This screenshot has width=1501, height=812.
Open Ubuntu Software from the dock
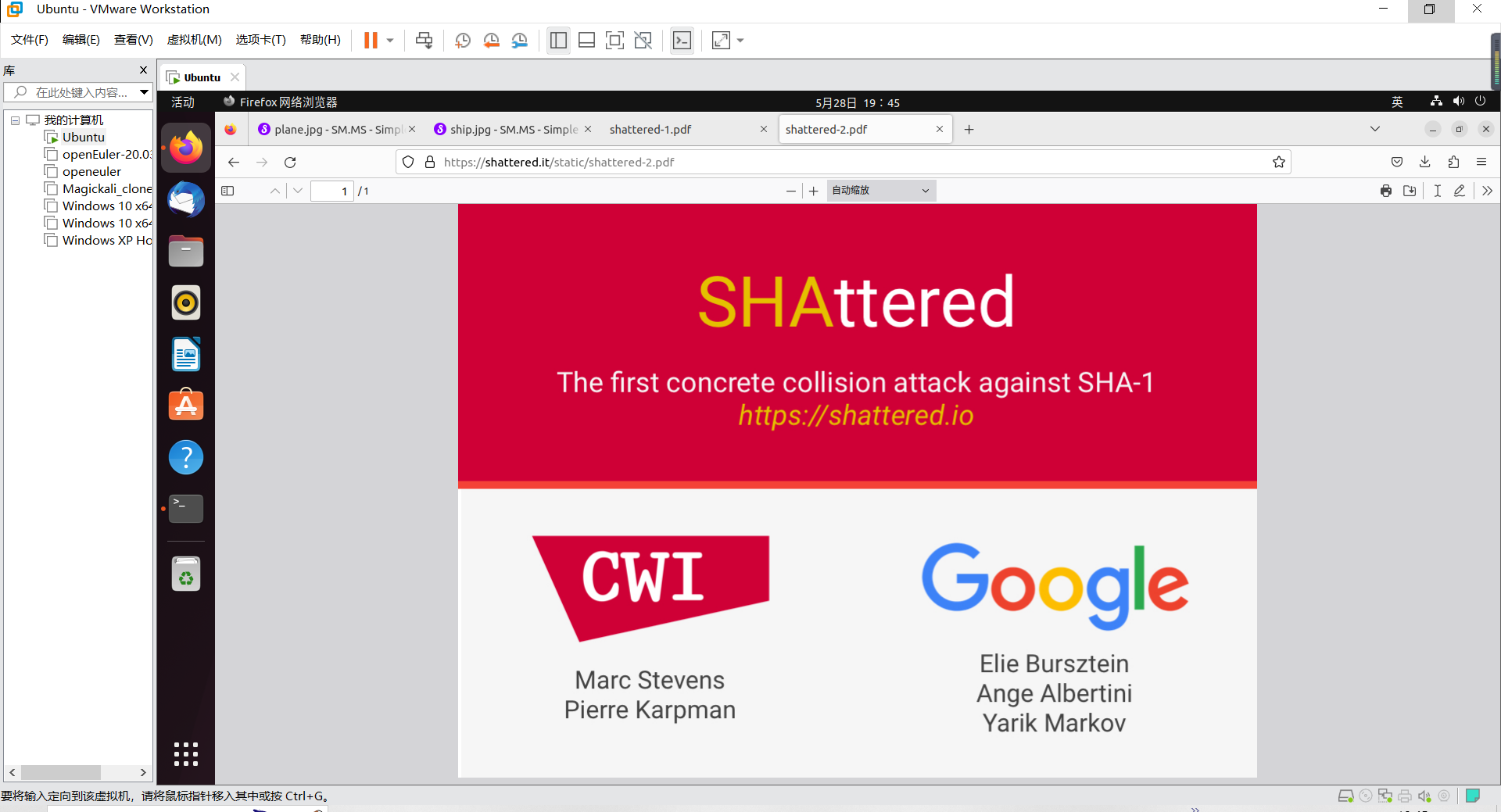point(186,406)
